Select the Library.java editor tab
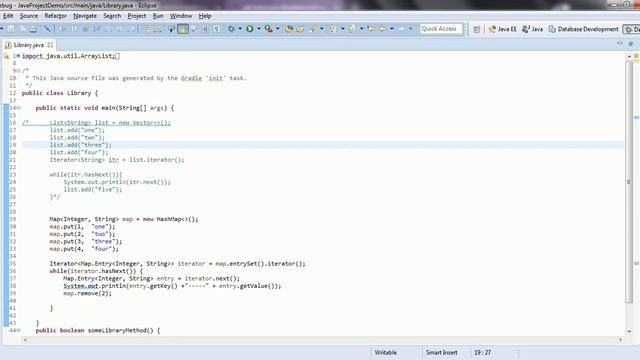Screen dimensions: 640x360 click(x=29, y=45)
